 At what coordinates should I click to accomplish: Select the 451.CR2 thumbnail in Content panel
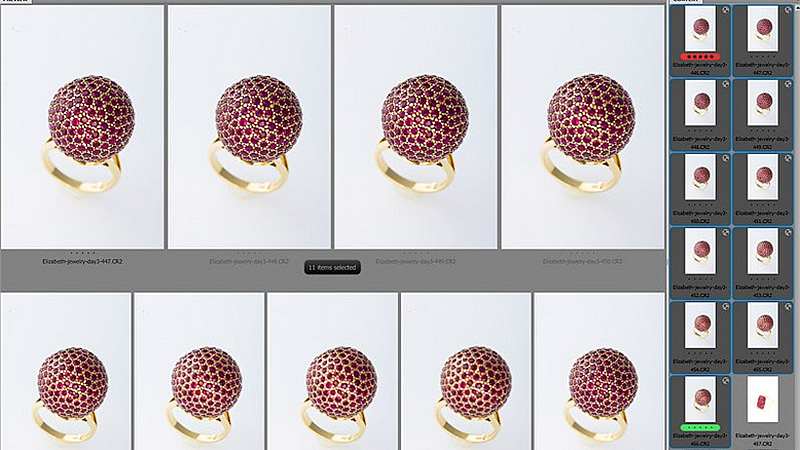click(x=762, y=177)
